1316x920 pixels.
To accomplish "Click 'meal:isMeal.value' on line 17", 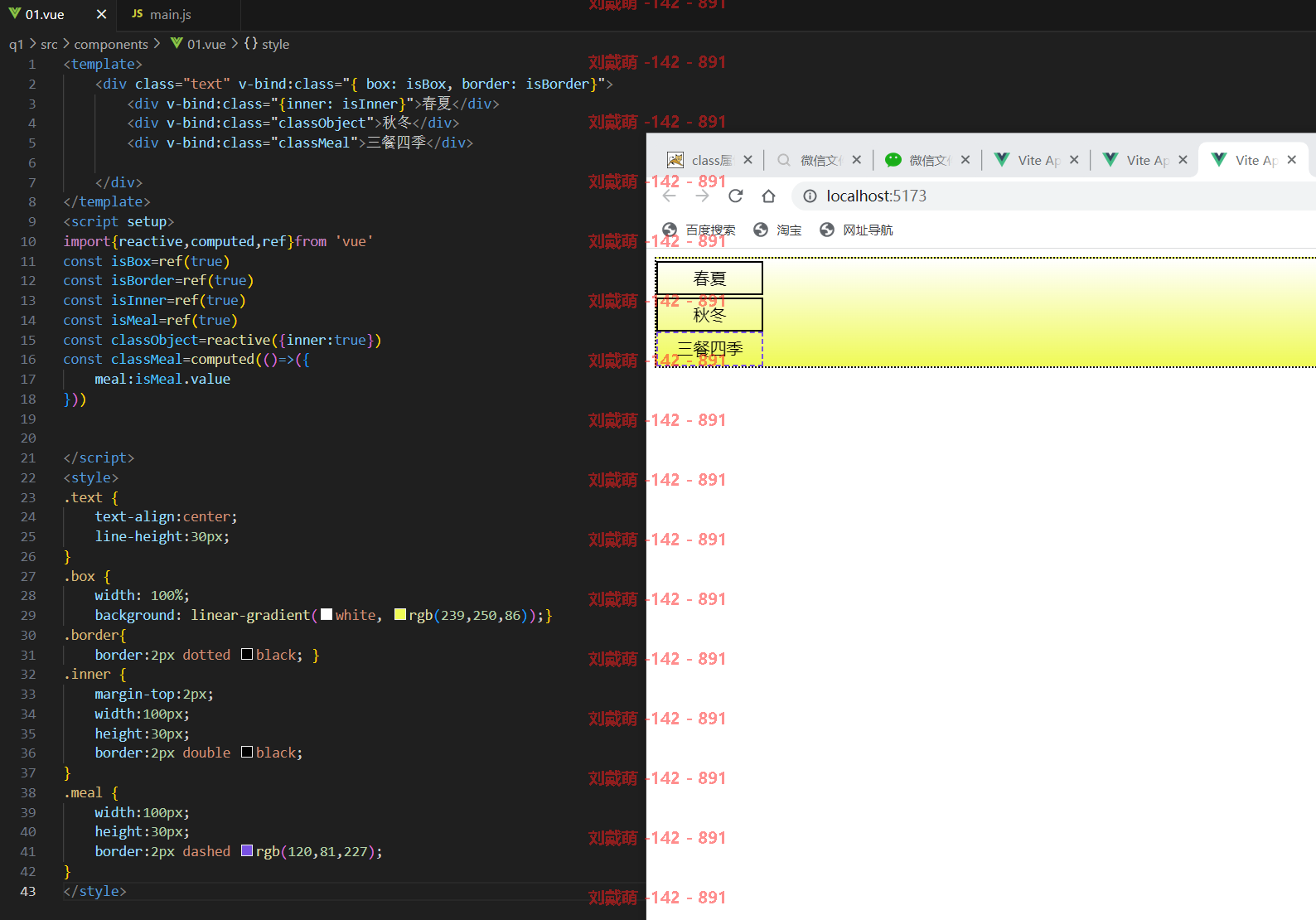I will pos(162,379).
